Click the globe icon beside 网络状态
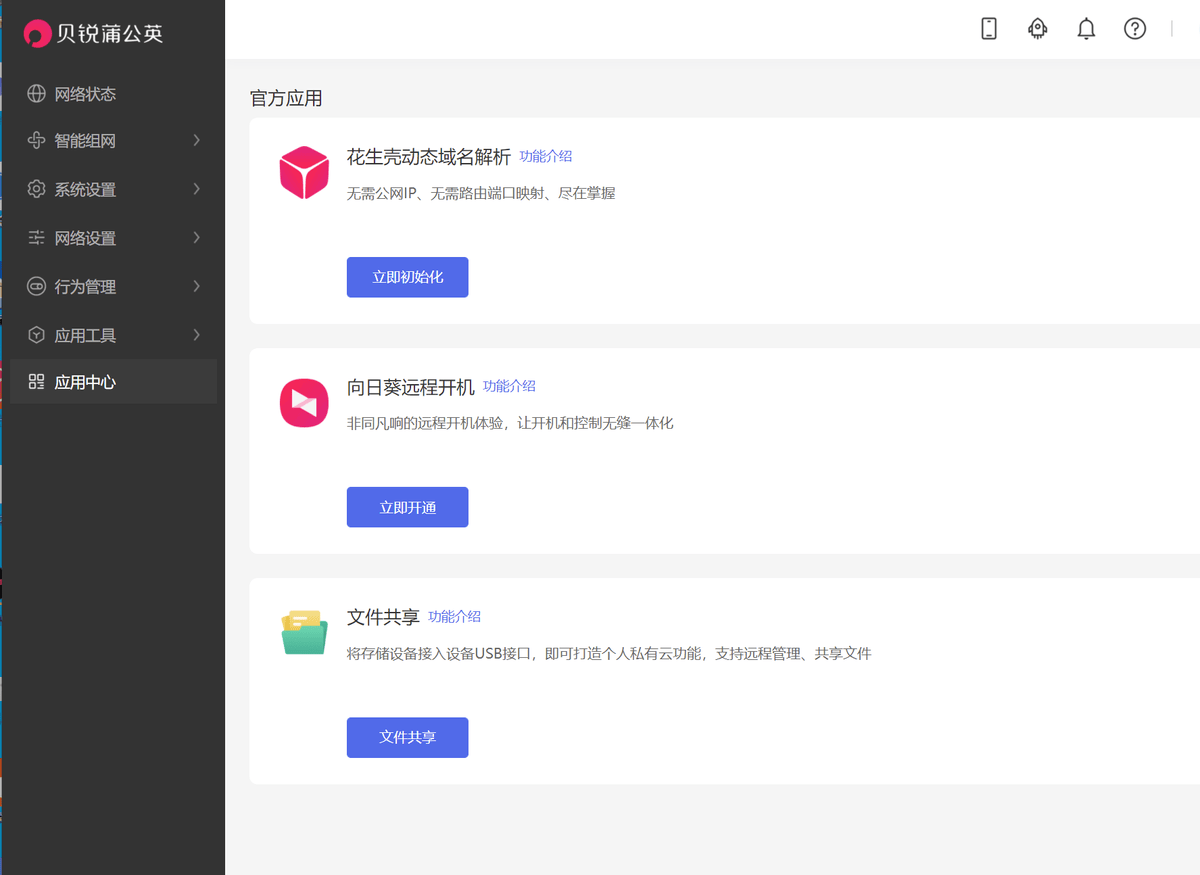Screen dimensions: 1200x875 [37, 94]
